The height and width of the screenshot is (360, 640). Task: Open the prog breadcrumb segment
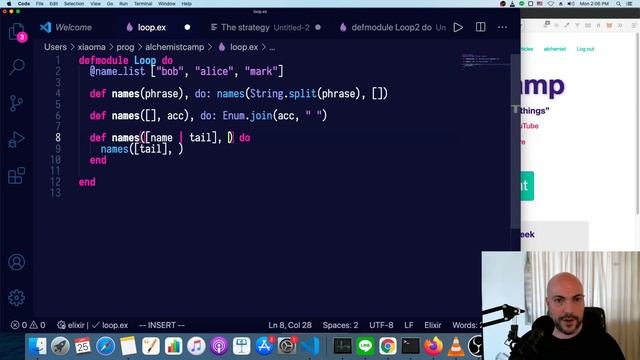(125, 47)
